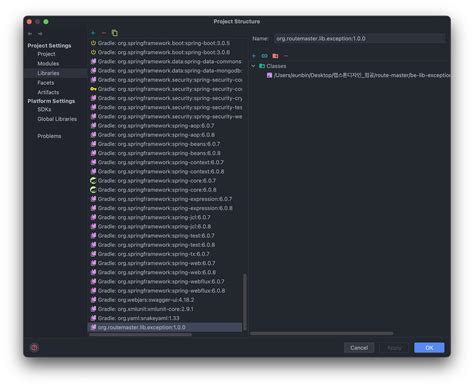
Task: Select the spring-security-cry library row
Action: point(166,98)
